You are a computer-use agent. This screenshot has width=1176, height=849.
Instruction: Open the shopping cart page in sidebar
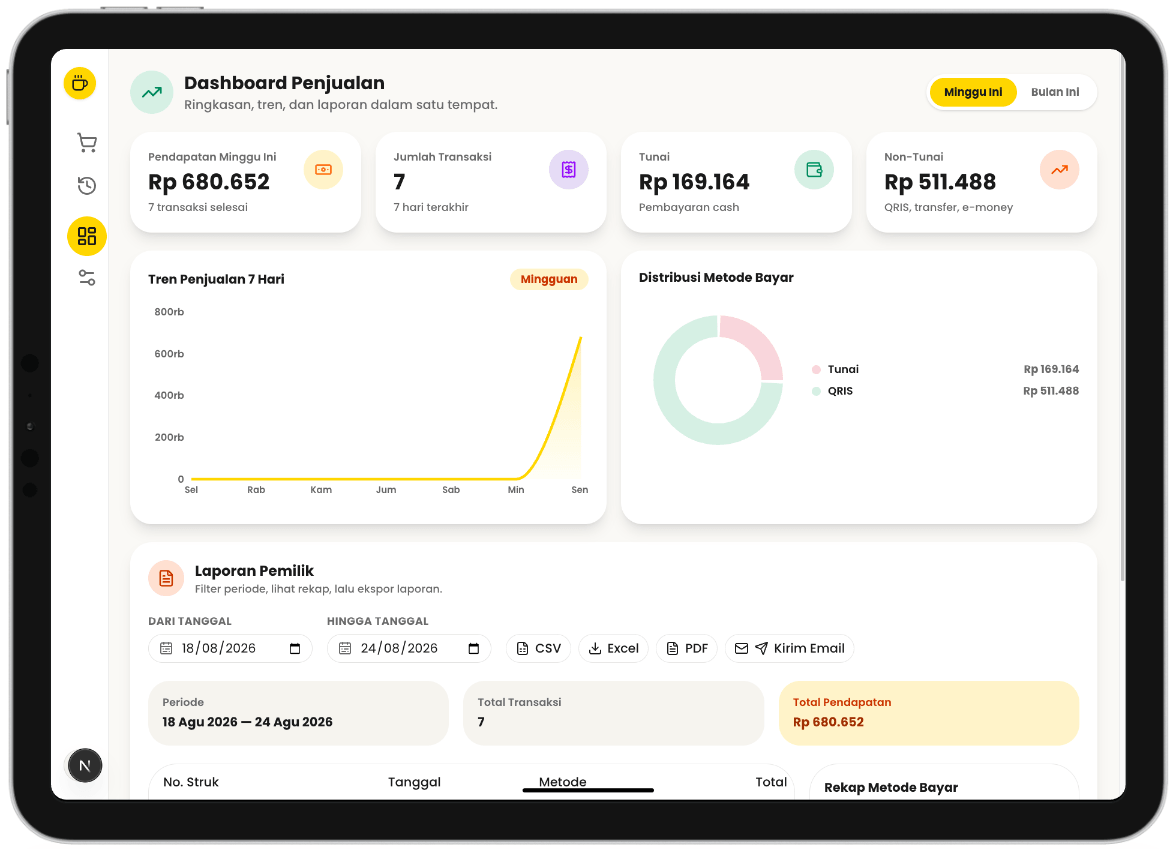87,142
